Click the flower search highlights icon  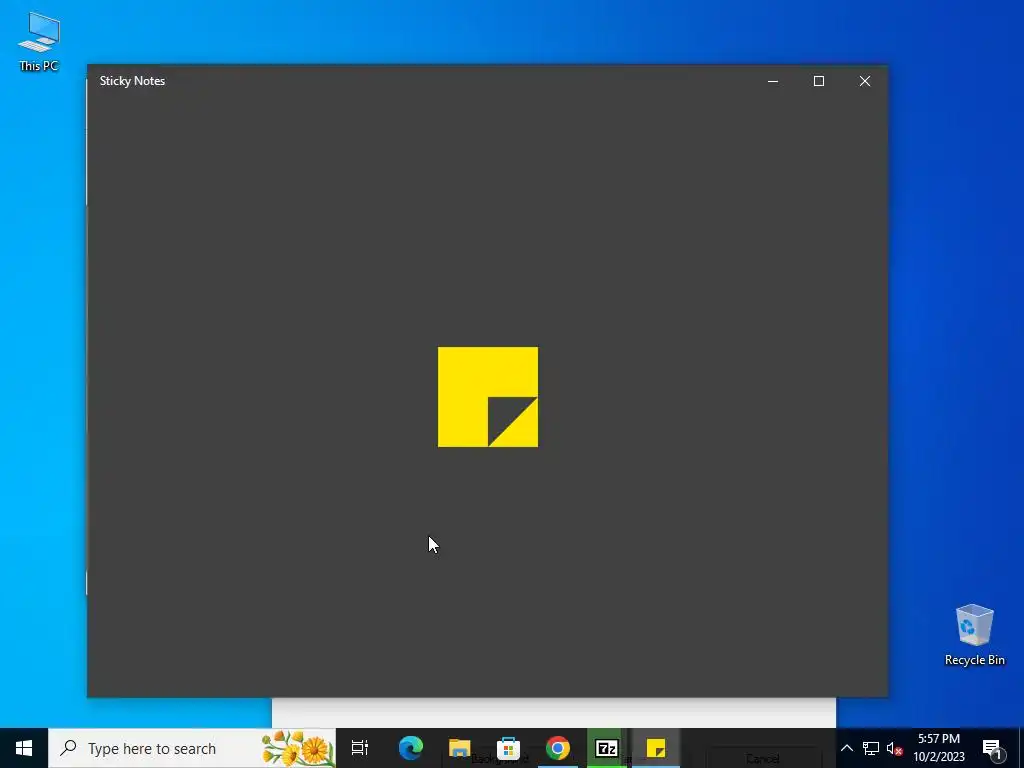[296, 748]
